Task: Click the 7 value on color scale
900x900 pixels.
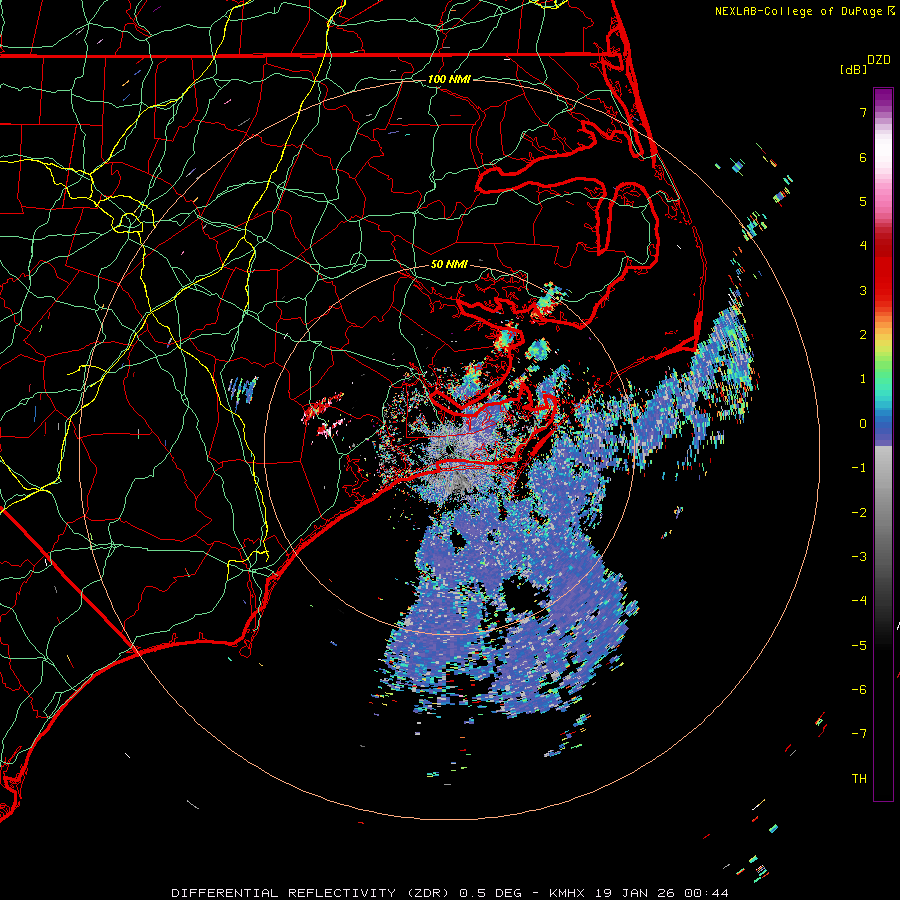Action: click(863, 112)
